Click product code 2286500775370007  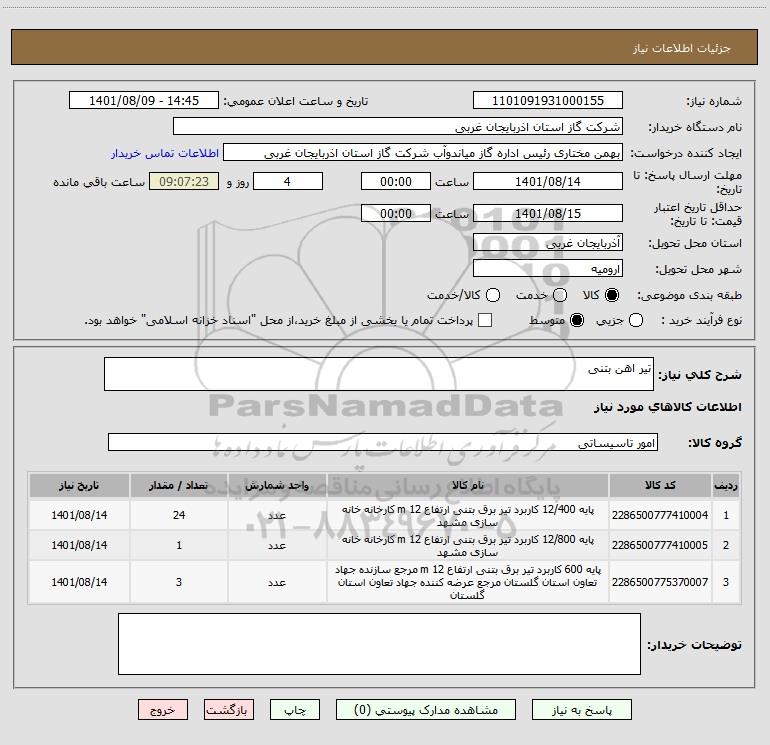pyautogui.click(x=660, y=582)
